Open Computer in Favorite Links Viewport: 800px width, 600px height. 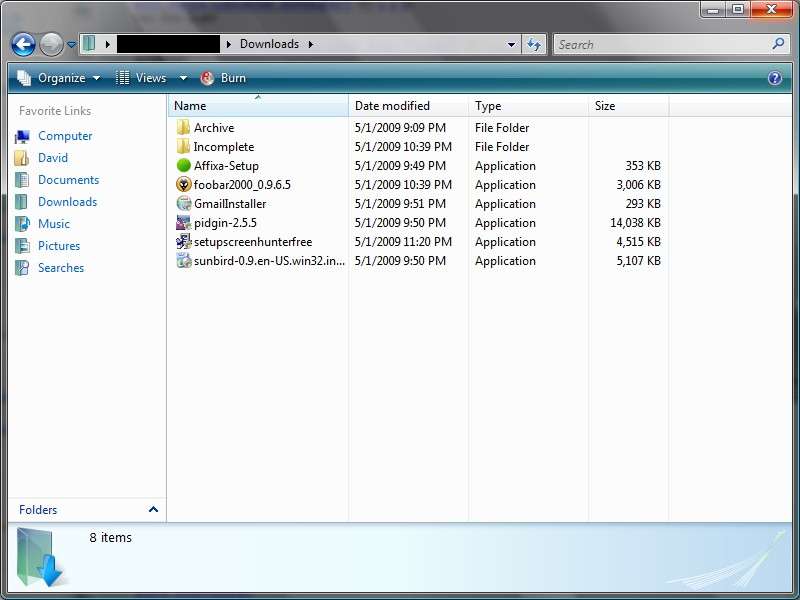pyautogui.click(x=65, y=136)
